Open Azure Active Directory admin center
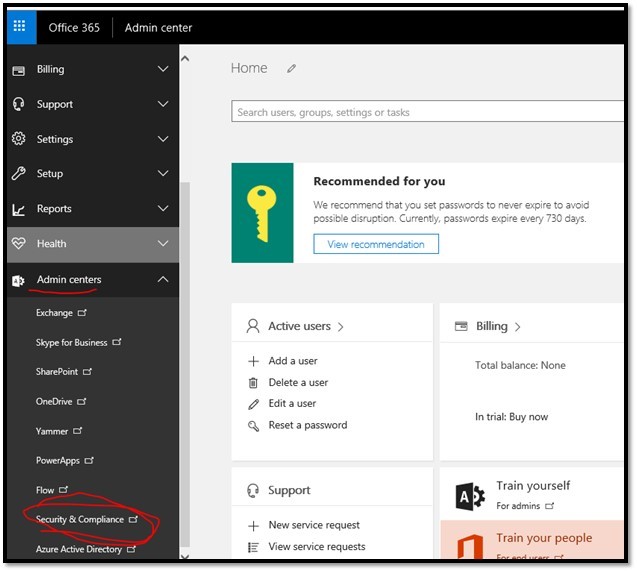Image resolution: width=637 pixels, height=572 pixels. (79, 549)
